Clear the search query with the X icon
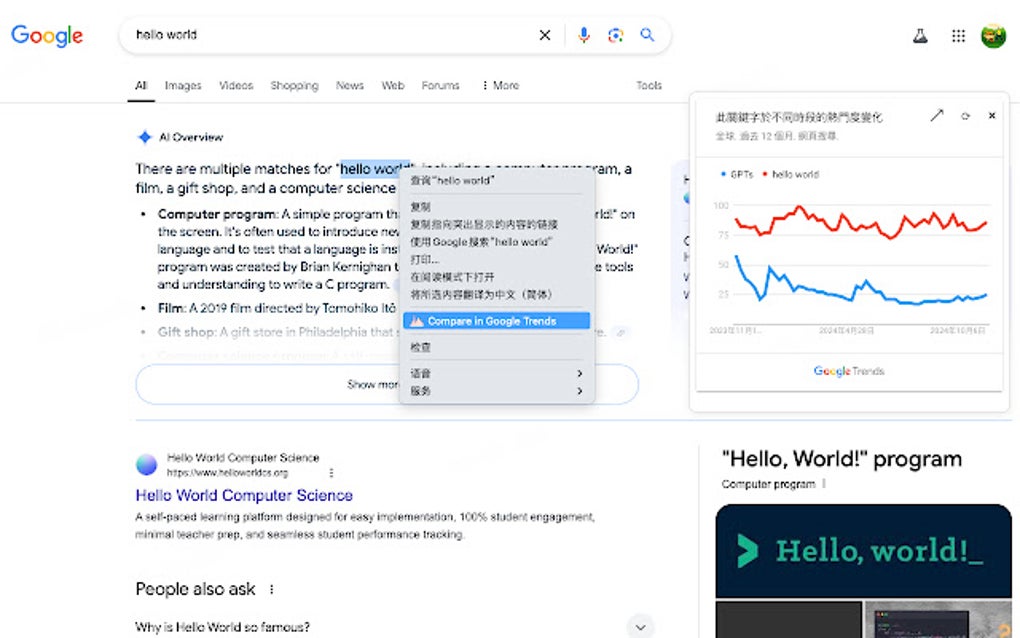This screenshot has height=638, width=1020. tap(545, 34)
